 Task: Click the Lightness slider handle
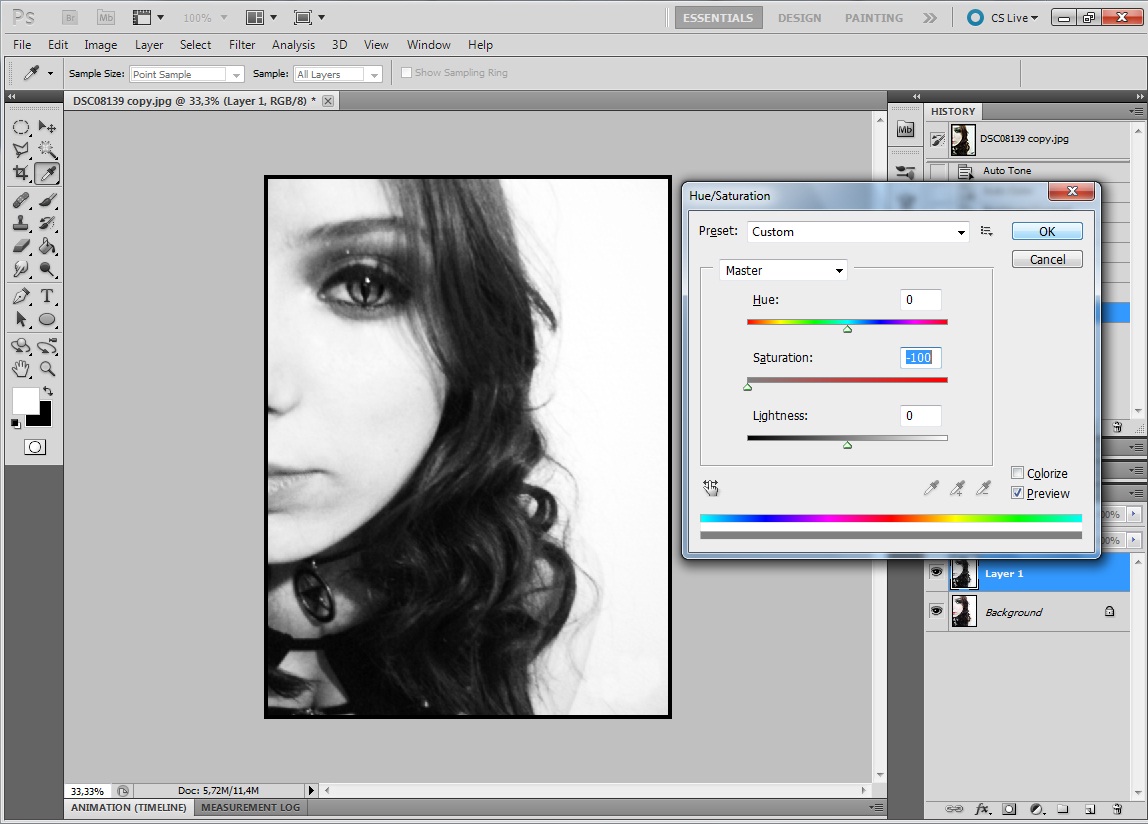847,444
